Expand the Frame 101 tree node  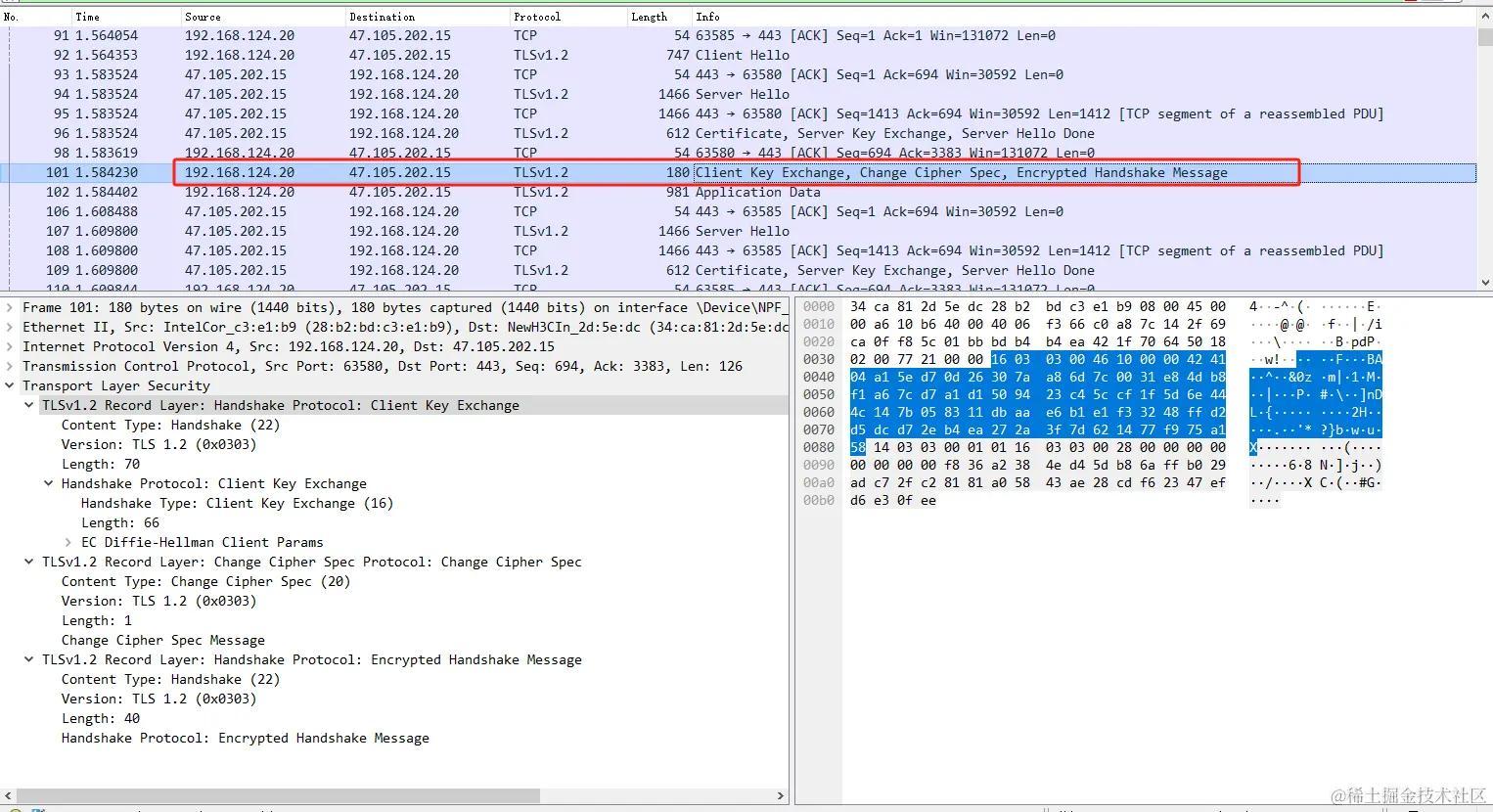coord(10,307)
